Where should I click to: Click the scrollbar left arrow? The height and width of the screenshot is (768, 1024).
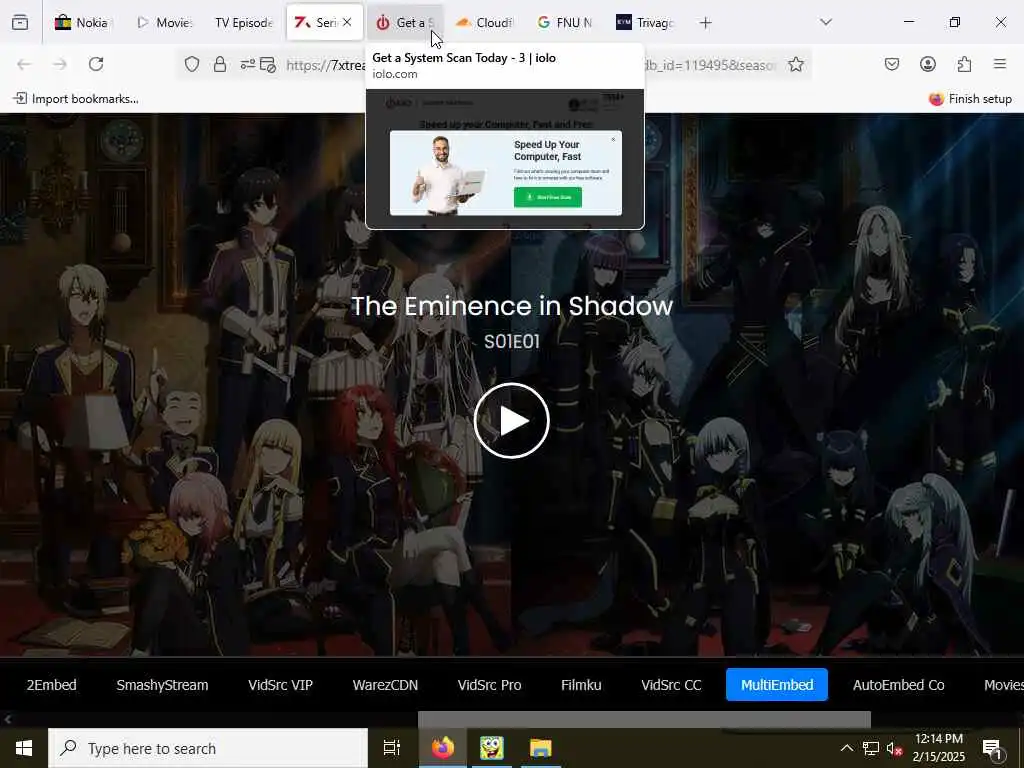pyautogui.click(x=8, y=719)
